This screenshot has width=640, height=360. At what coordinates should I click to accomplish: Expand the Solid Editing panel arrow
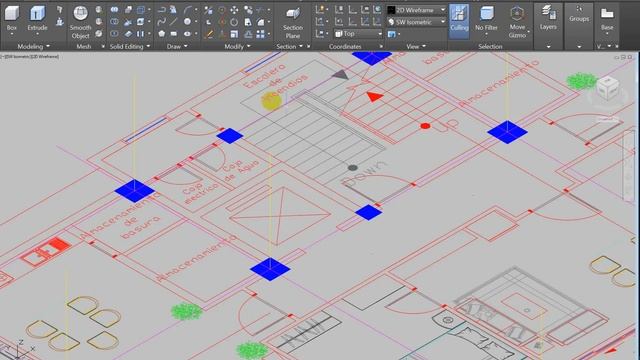tap(148, 47)
